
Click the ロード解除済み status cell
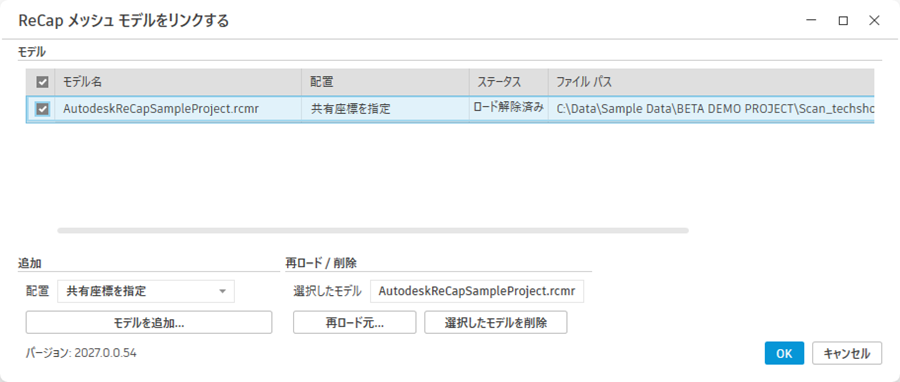[509, 108]
